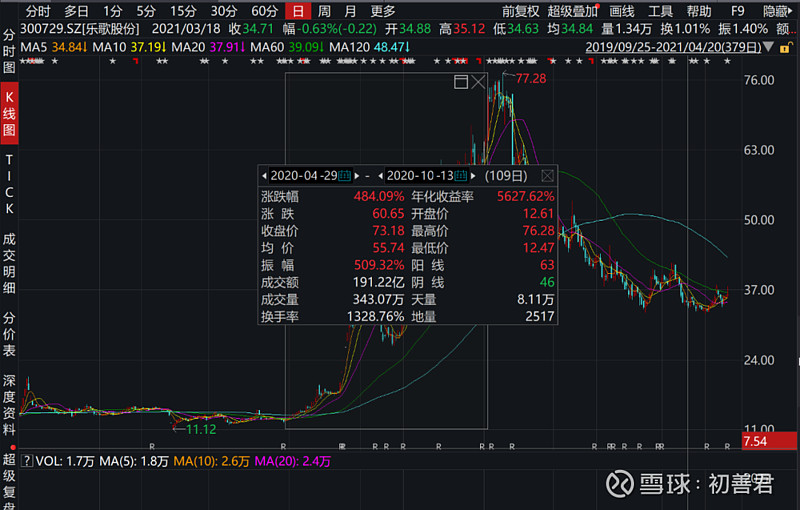Click the volume MA(10): 2.6万 label
Screen dimensions: 800x510
click(211, 462)
